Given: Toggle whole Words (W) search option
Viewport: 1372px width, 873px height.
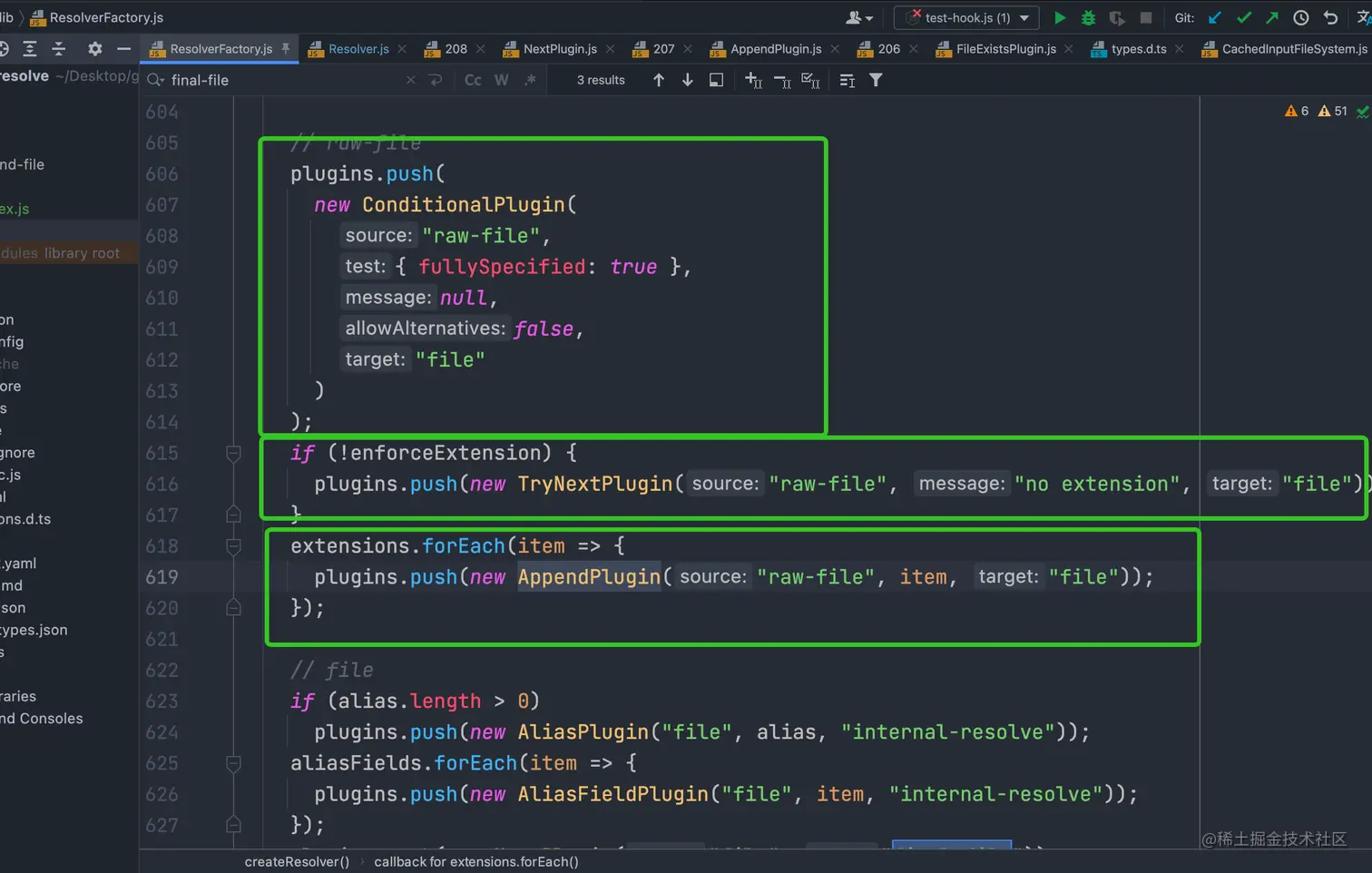Looking at the screenshot, I should point(501,80).
